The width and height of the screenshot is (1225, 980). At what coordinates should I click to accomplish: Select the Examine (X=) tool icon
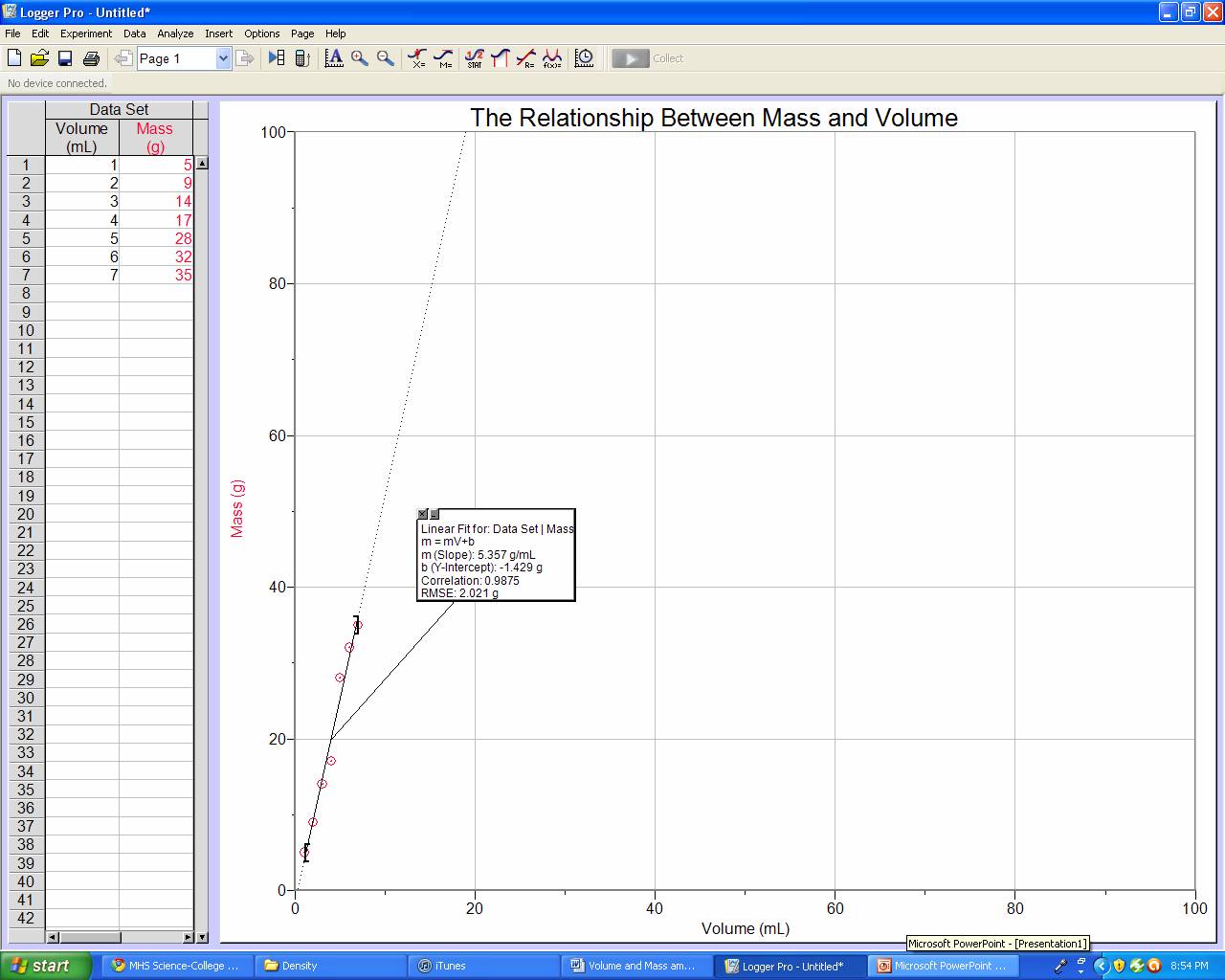point(417,58)
